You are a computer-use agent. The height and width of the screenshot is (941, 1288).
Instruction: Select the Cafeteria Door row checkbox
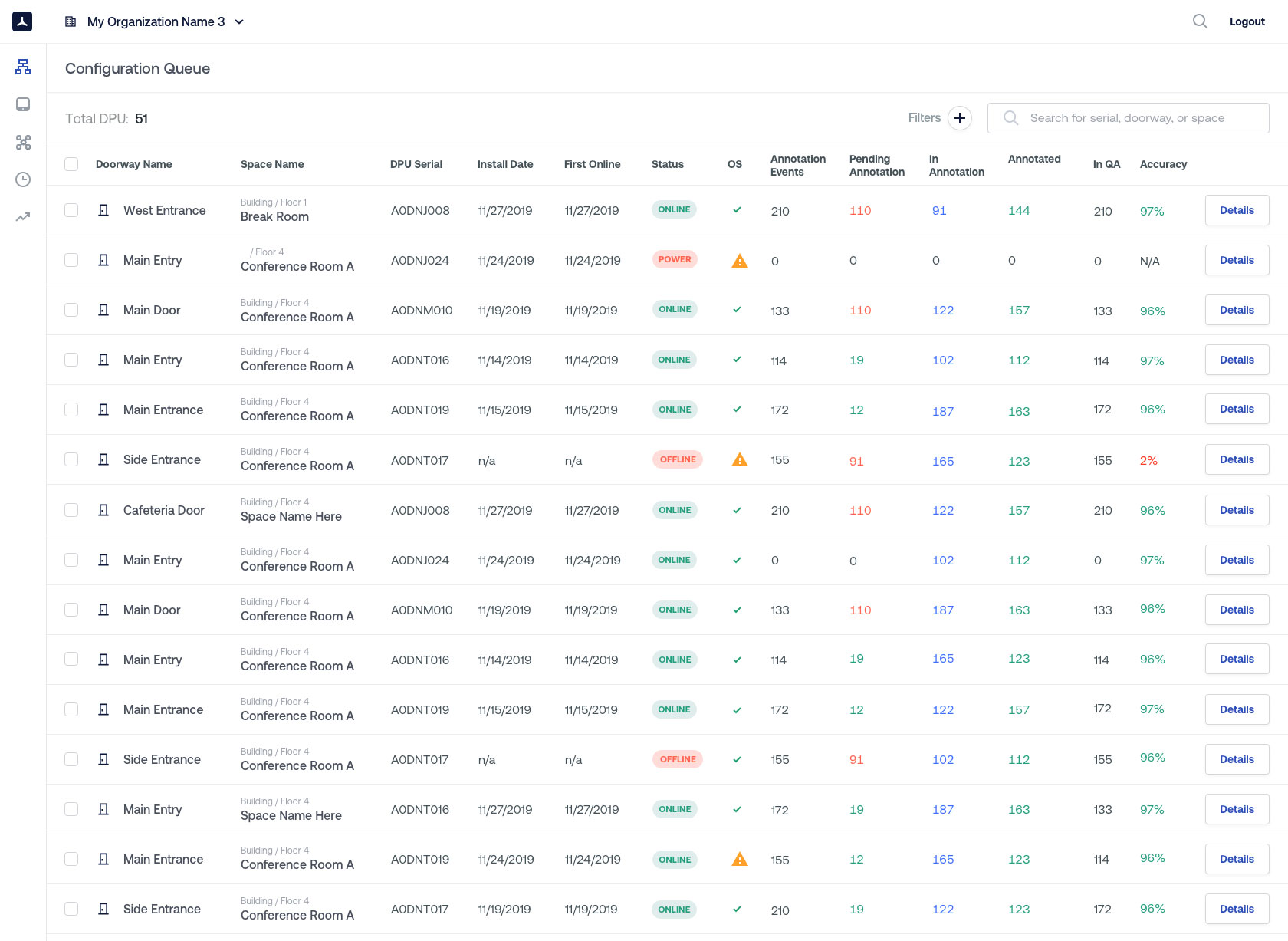click(x=71, y=510)
